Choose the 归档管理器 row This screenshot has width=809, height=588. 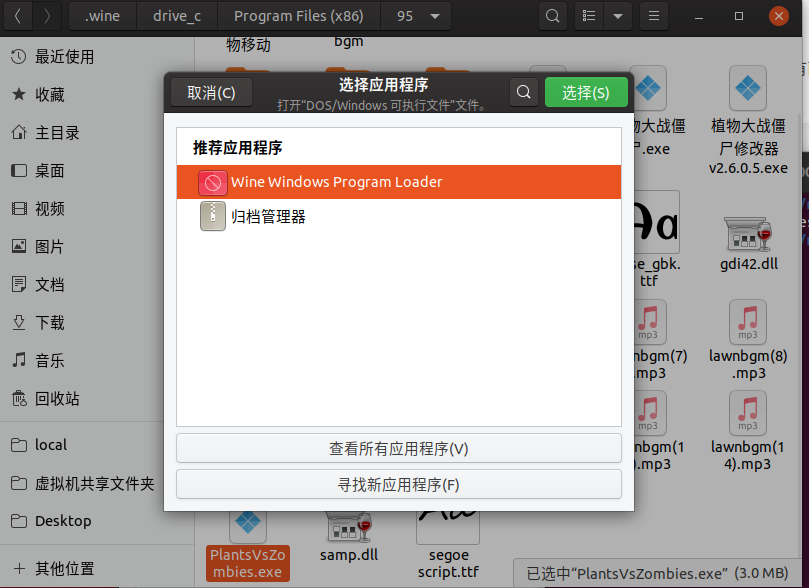(399, 216)
